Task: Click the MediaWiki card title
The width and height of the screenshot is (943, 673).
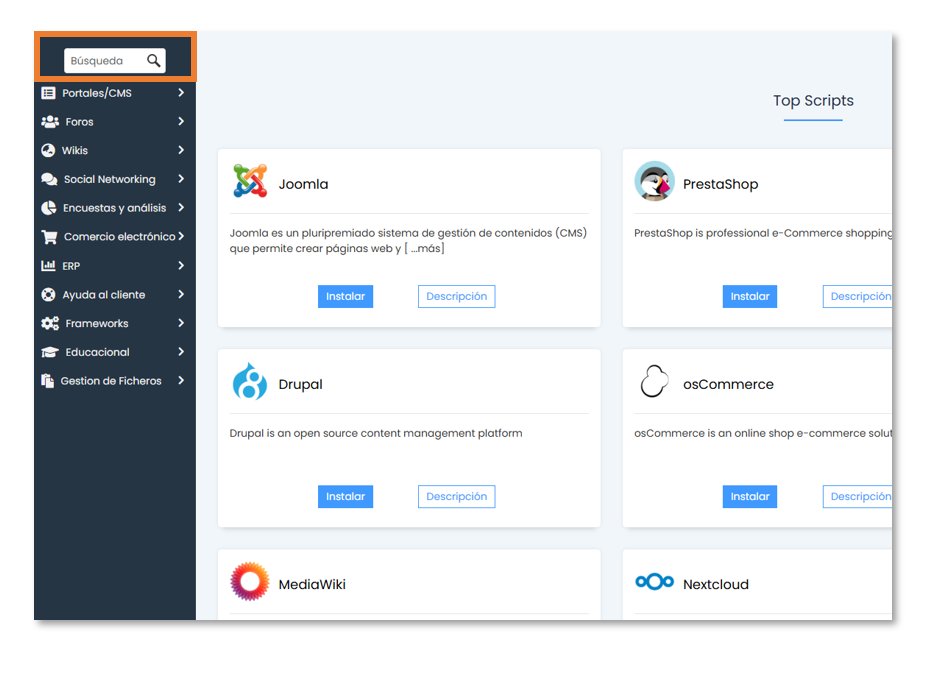Action: [312, 585]
